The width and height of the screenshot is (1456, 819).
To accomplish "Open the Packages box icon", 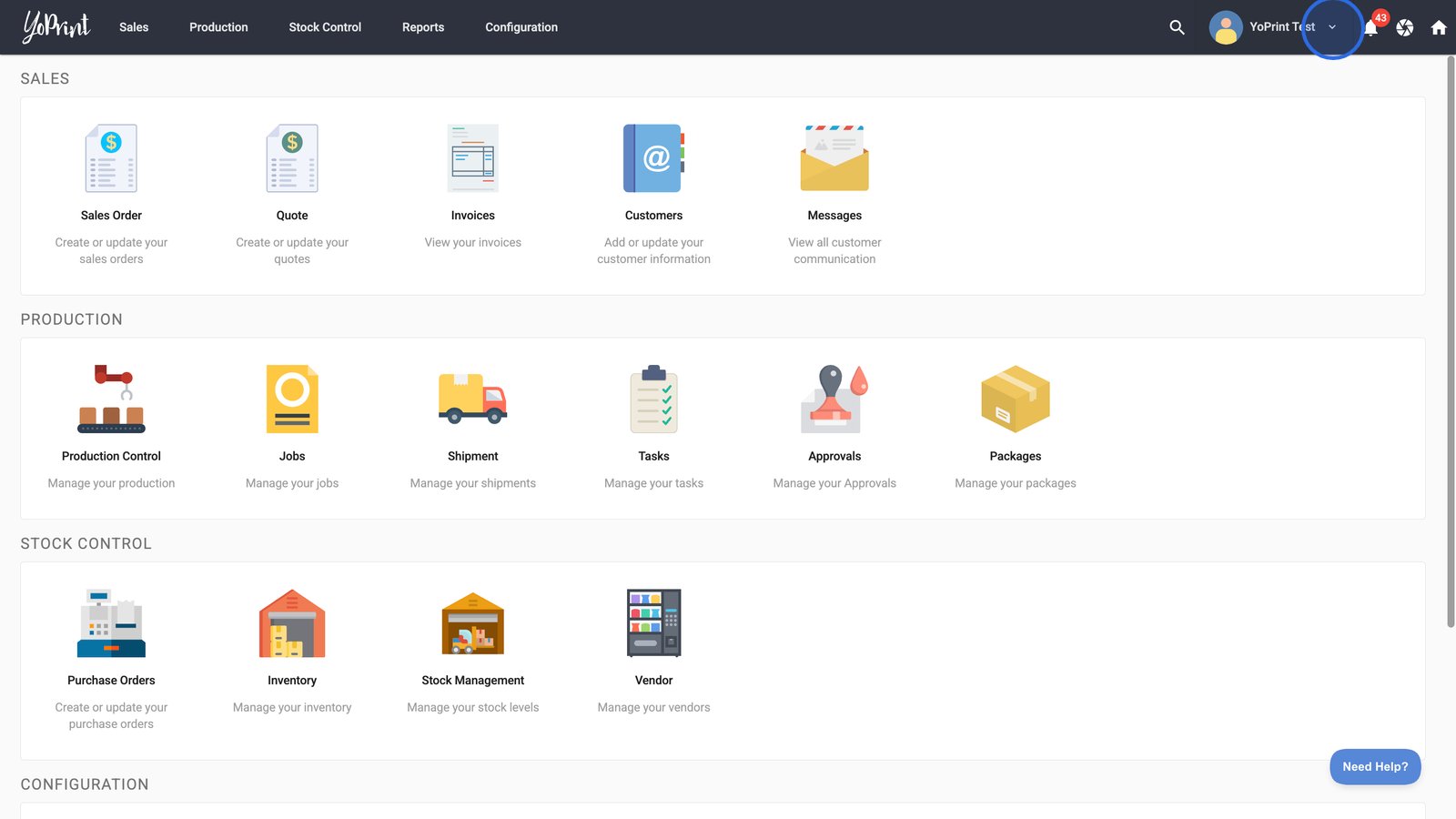I will tap(1016, 399).
